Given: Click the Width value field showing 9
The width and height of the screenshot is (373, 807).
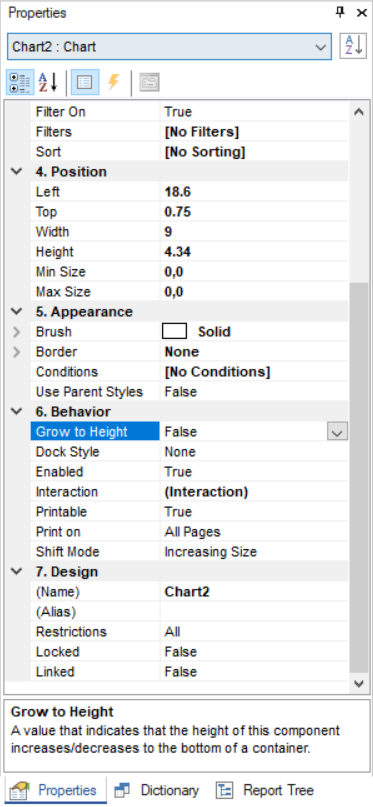Looking at the screenshot, I should [254, 232].
